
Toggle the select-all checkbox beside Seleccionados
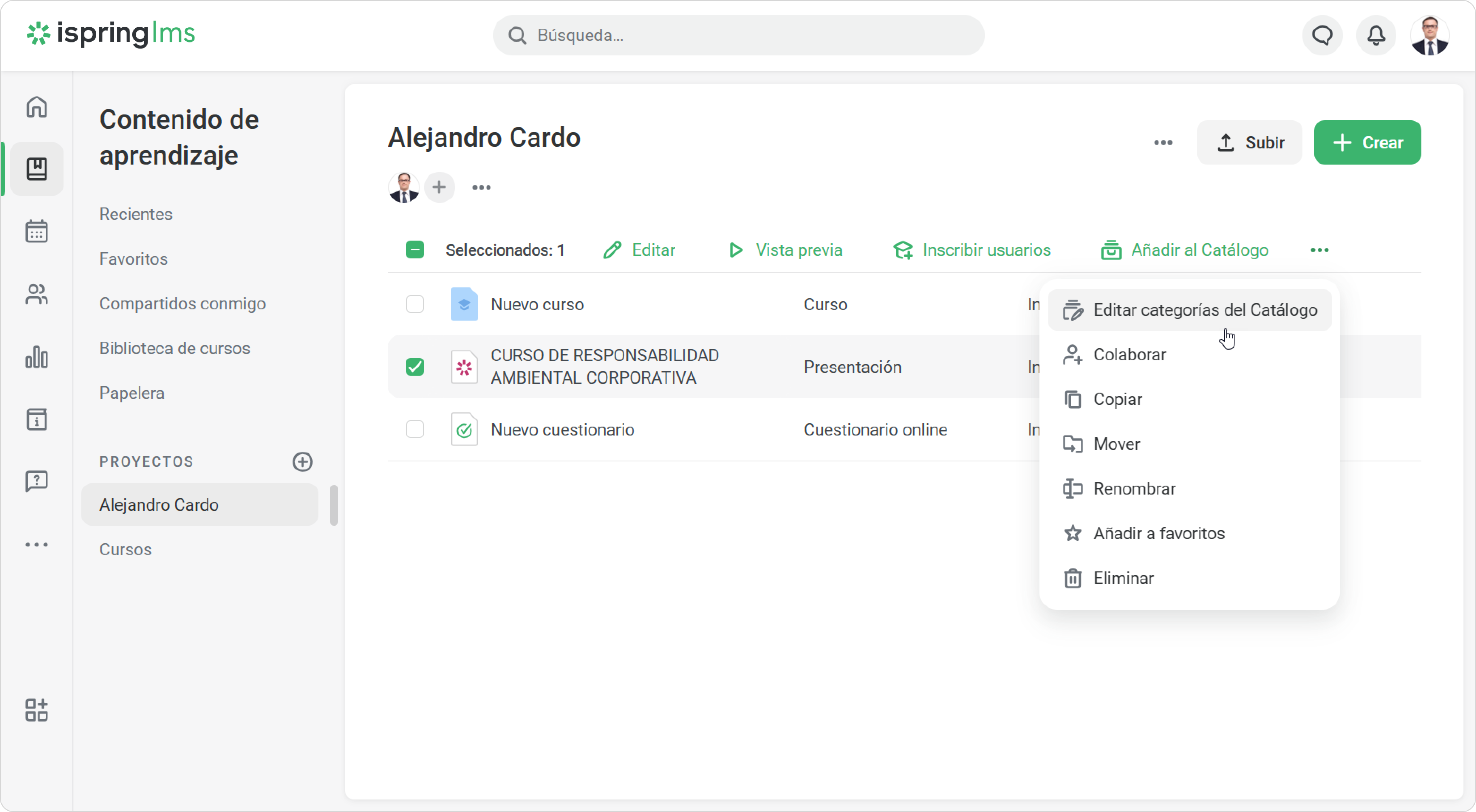click(415, 250)
